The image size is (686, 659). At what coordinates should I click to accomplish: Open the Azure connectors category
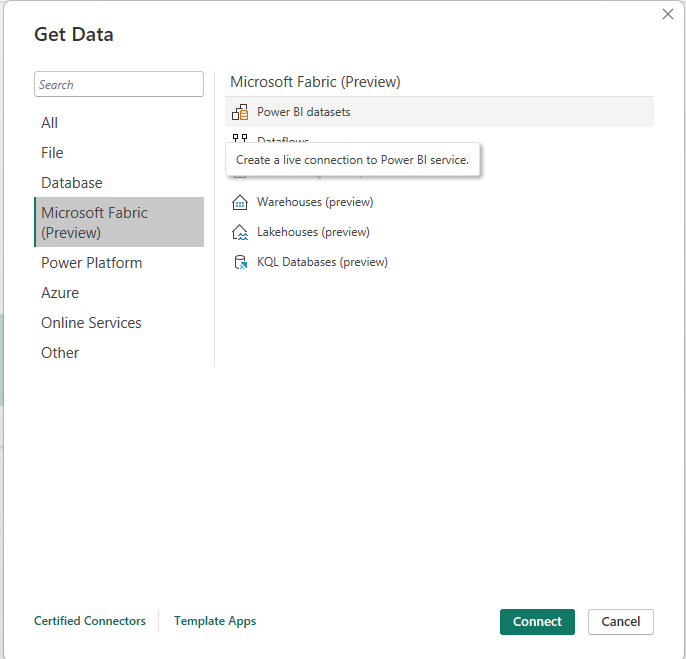coord(60,293)
